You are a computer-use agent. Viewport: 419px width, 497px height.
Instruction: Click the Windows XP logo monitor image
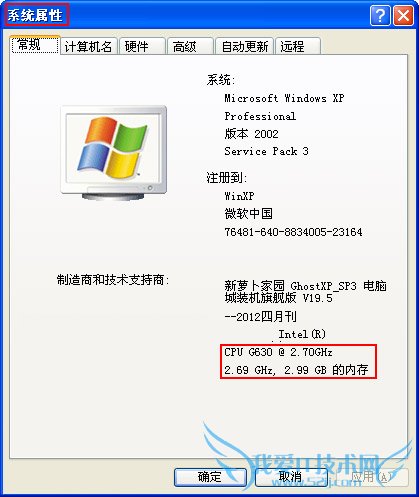pyautogui.click(x=114, y=153)
